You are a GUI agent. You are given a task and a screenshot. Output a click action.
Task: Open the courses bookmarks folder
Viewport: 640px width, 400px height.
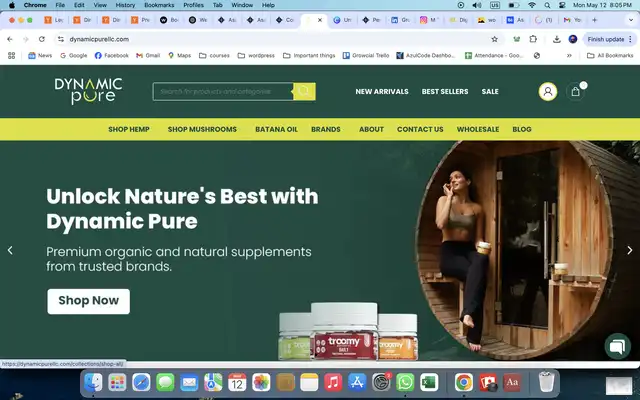coord(214,56)
